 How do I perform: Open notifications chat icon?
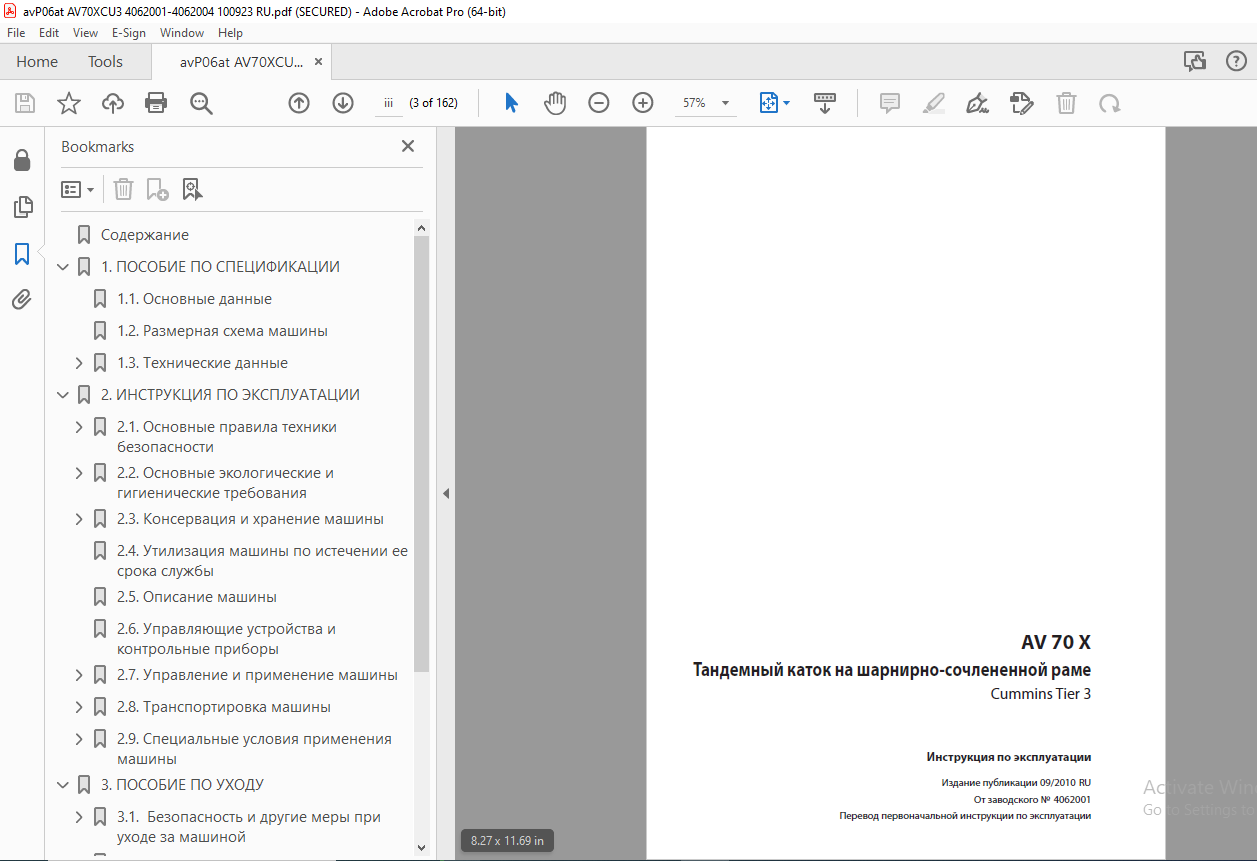1195,62
